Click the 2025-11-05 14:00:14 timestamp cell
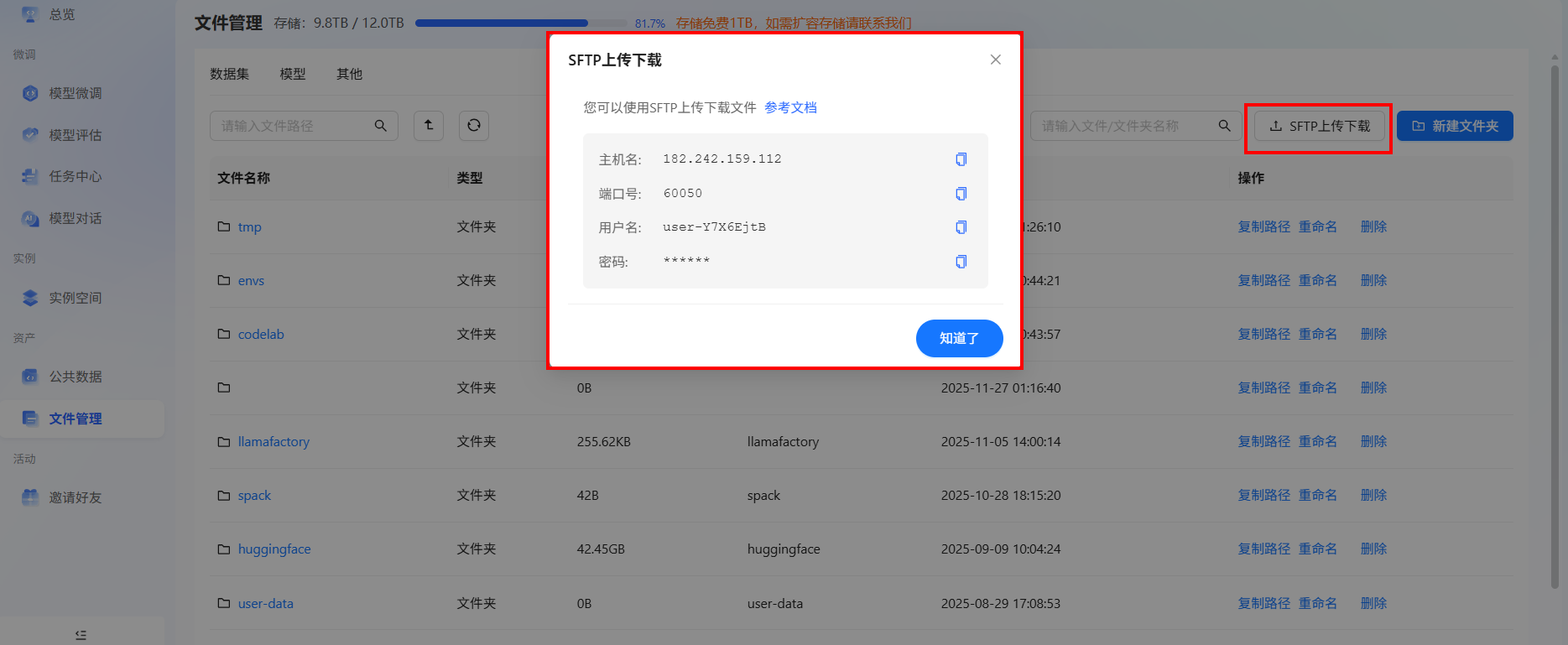 (1001, 441)
